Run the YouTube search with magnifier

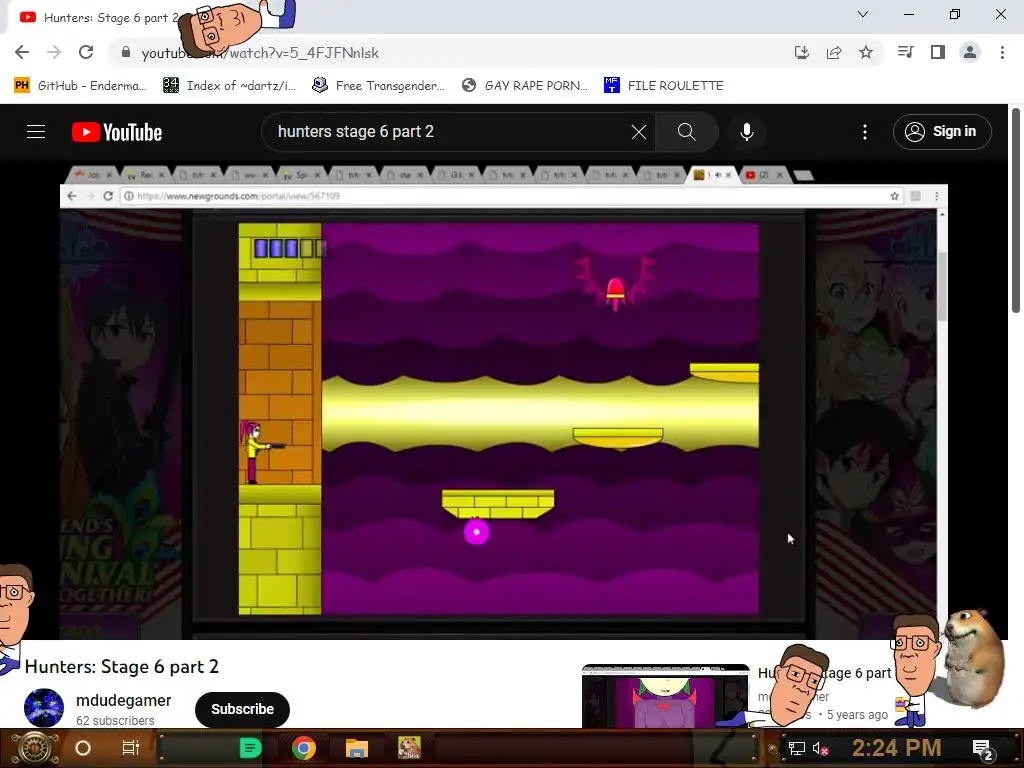coord(686,132)
